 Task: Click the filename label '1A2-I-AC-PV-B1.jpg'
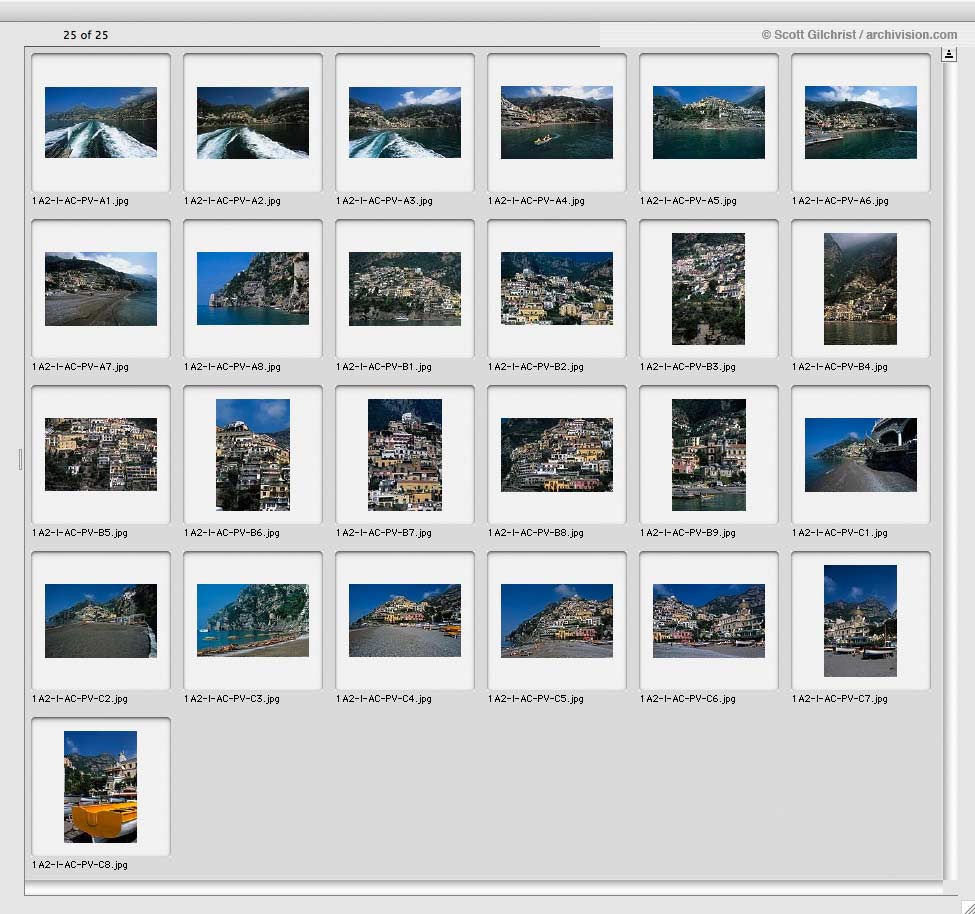point(384,367)
